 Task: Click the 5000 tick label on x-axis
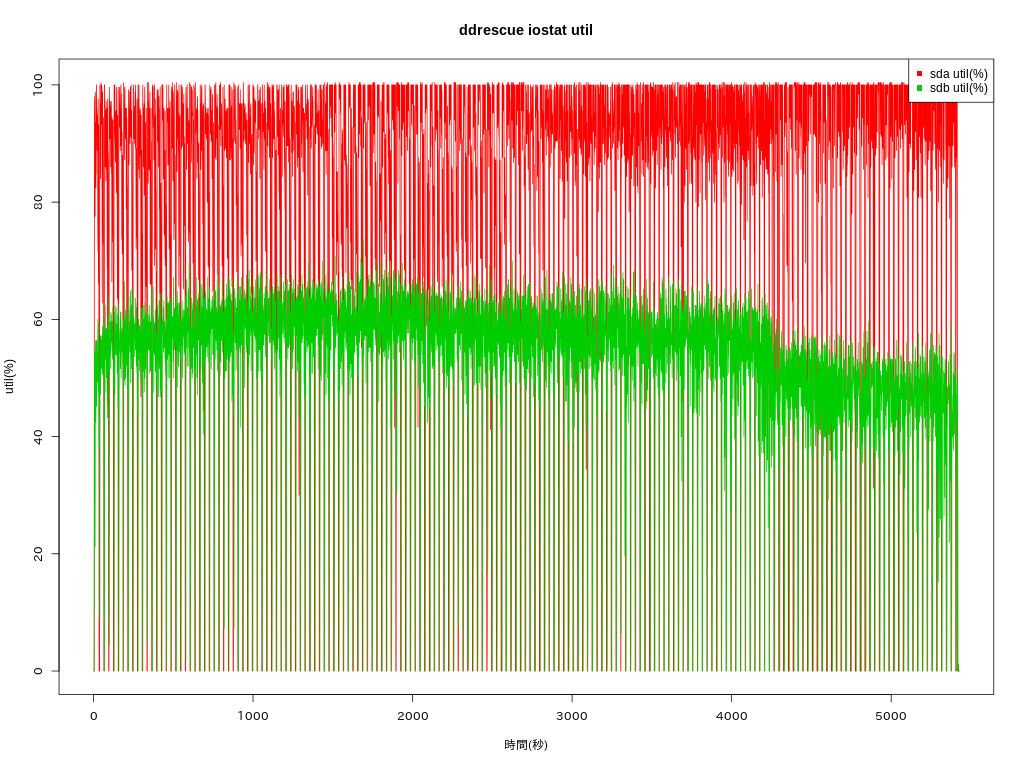[x=891, y=716]
